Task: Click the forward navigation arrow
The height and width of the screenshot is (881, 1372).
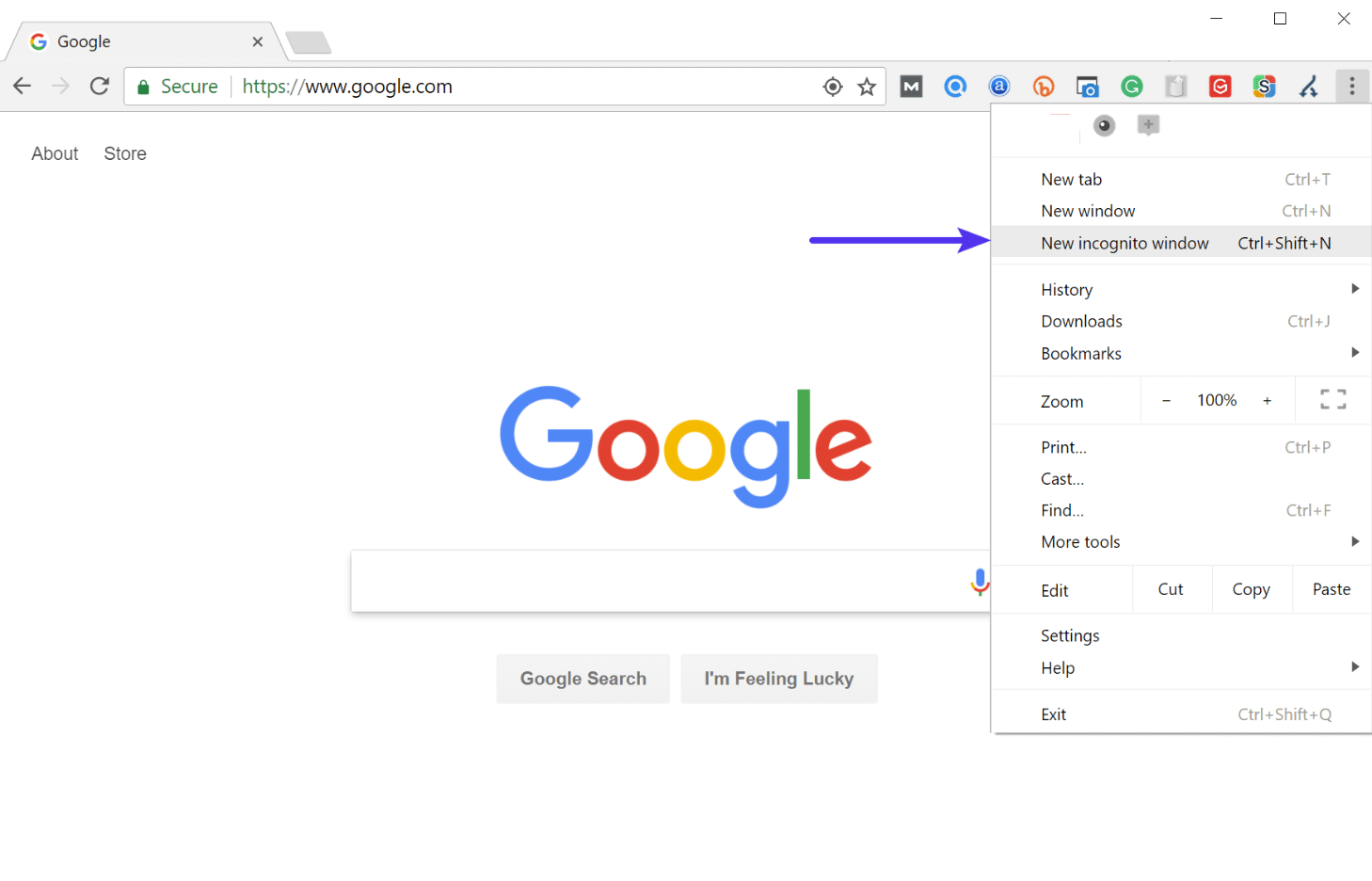Action: [60, 87]
